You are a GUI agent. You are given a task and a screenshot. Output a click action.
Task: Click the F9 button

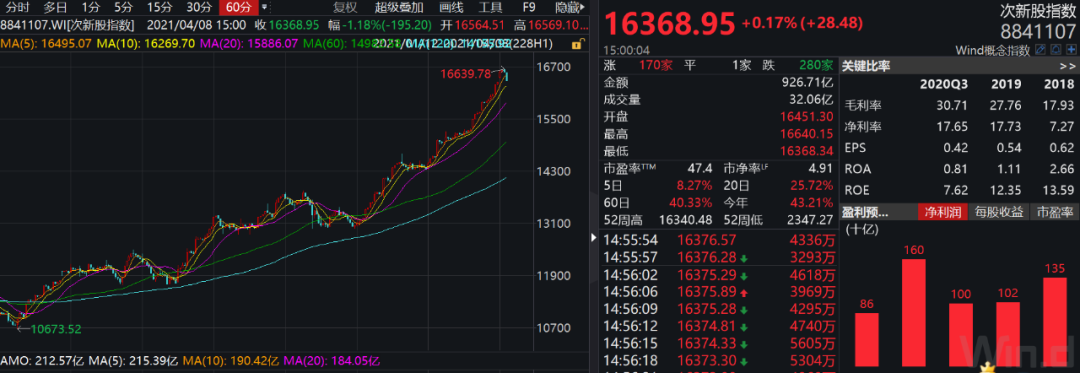[529, 8]
